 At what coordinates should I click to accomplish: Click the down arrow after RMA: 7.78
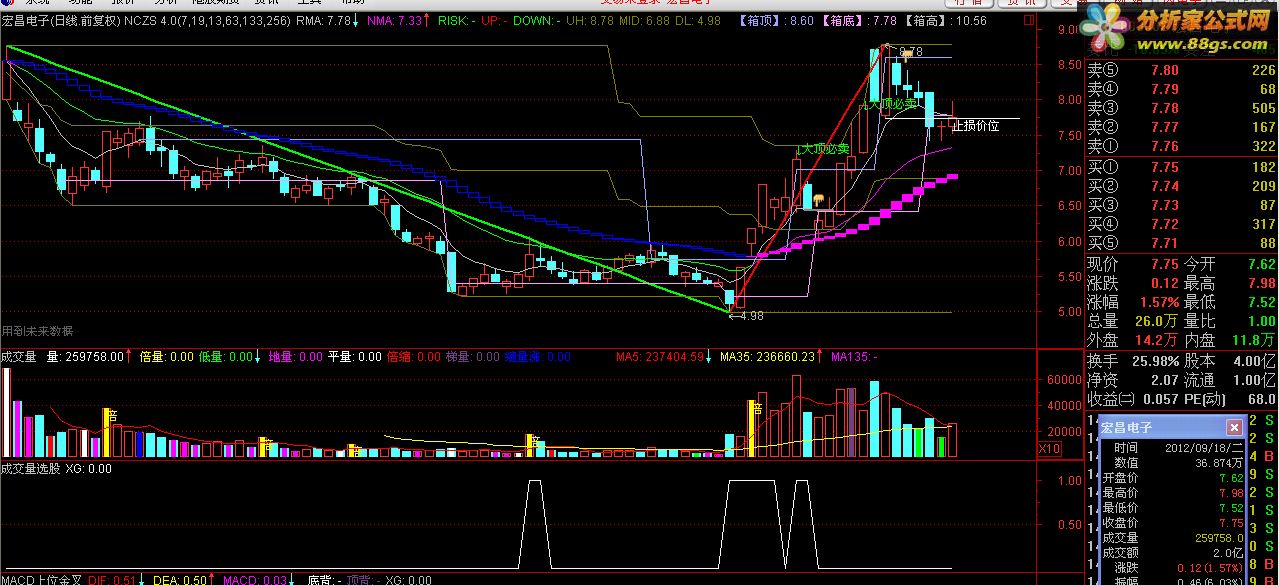[x=357, y=20]
